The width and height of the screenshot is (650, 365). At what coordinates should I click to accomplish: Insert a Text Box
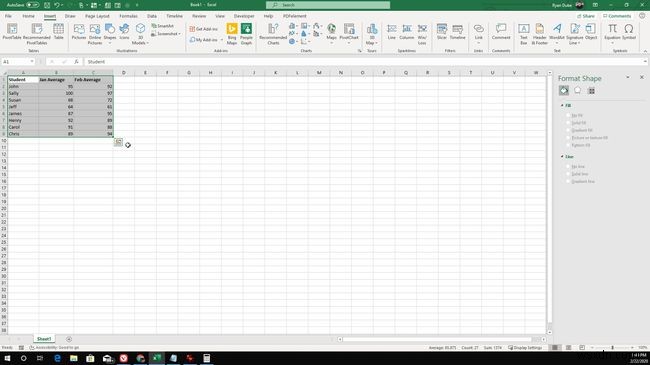tap(524, 34)
